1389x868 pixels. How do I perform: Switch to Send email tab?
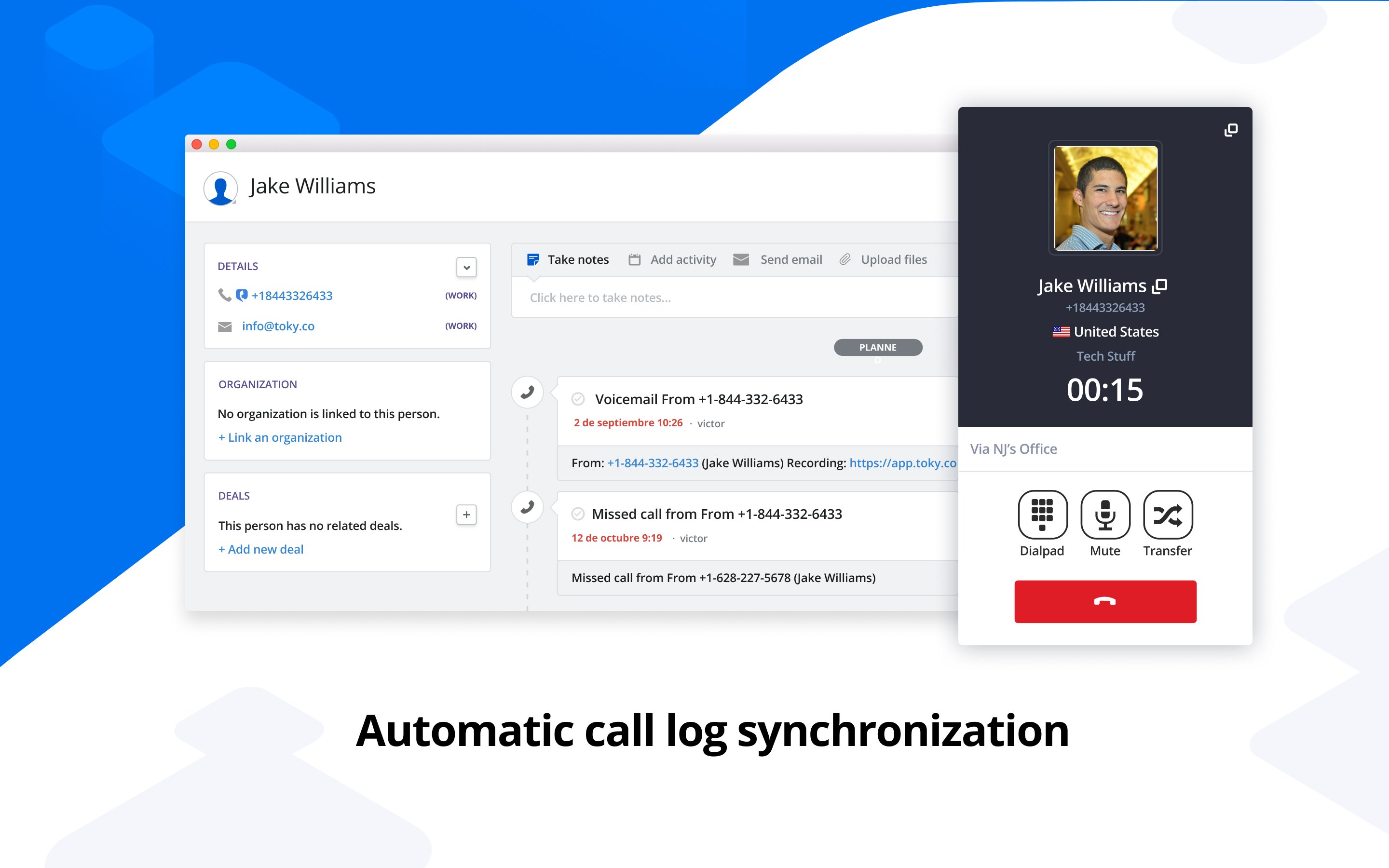tap(778, 259)
